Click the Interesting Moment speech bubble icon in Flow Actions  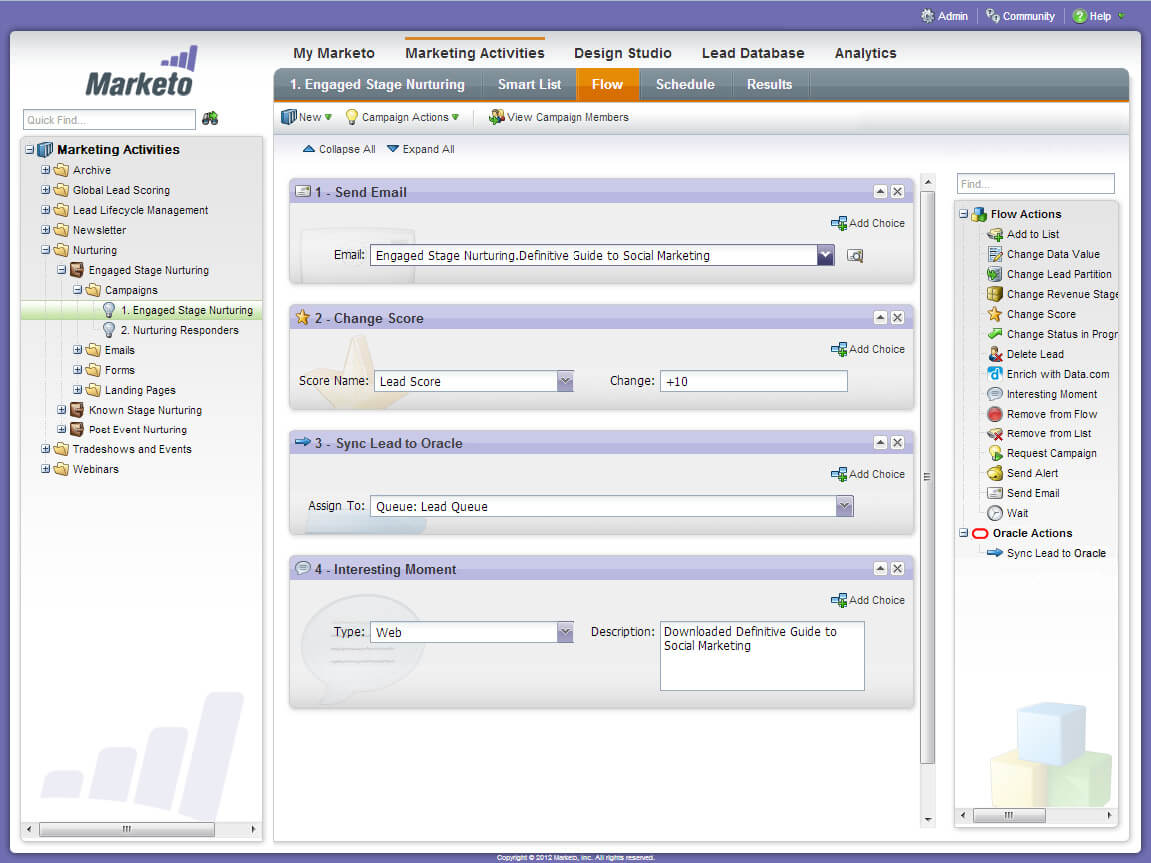[995, 394]
